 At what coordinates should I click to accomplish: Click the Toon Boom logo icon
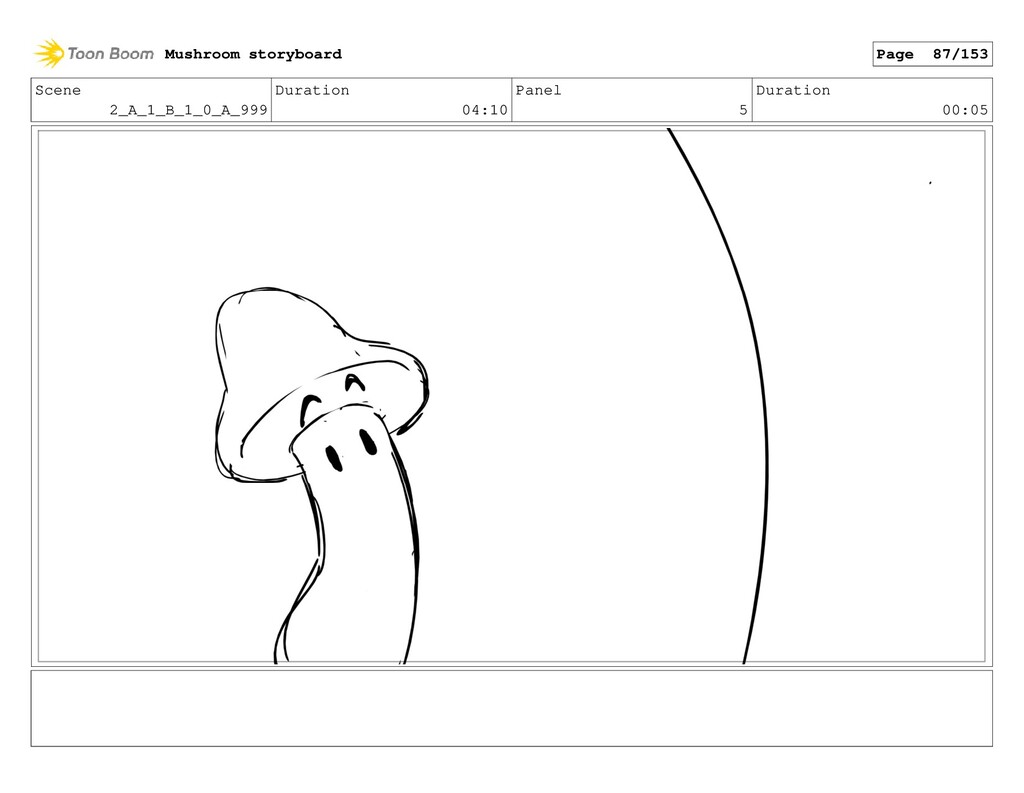tap(50, 54)
